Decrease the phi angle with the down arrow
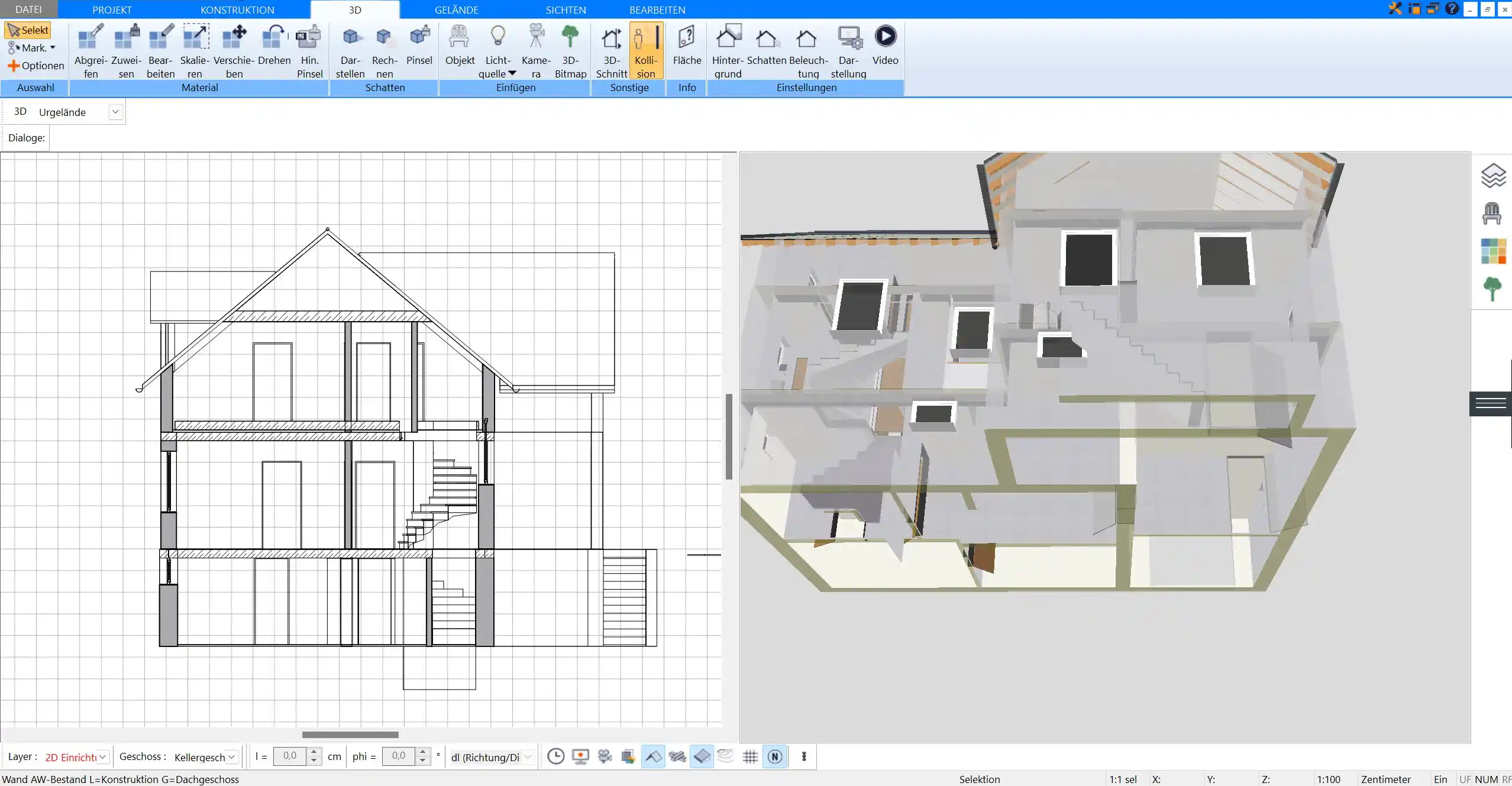This screenshot has width=1512, height=786. (x=422, y=761)
